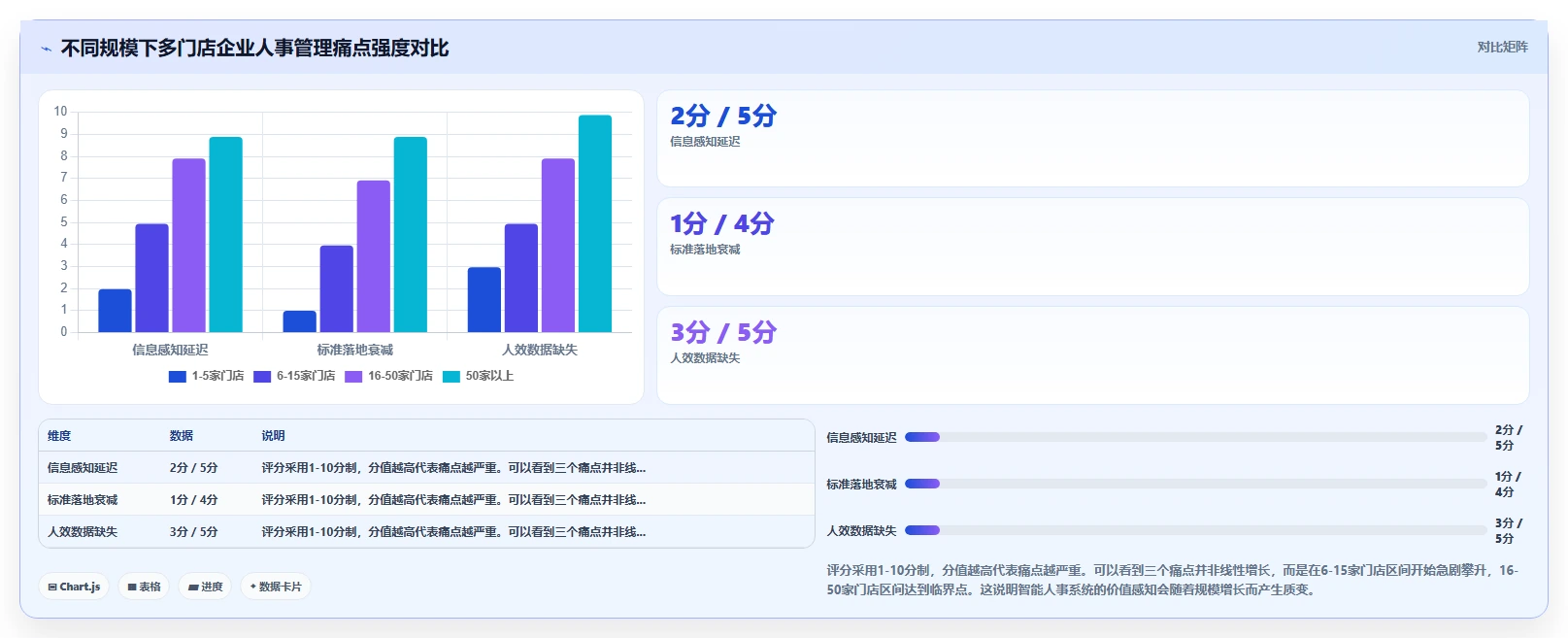Select the 表格 tag chip
Screen dimensions: 1568x638
point(144,587)
